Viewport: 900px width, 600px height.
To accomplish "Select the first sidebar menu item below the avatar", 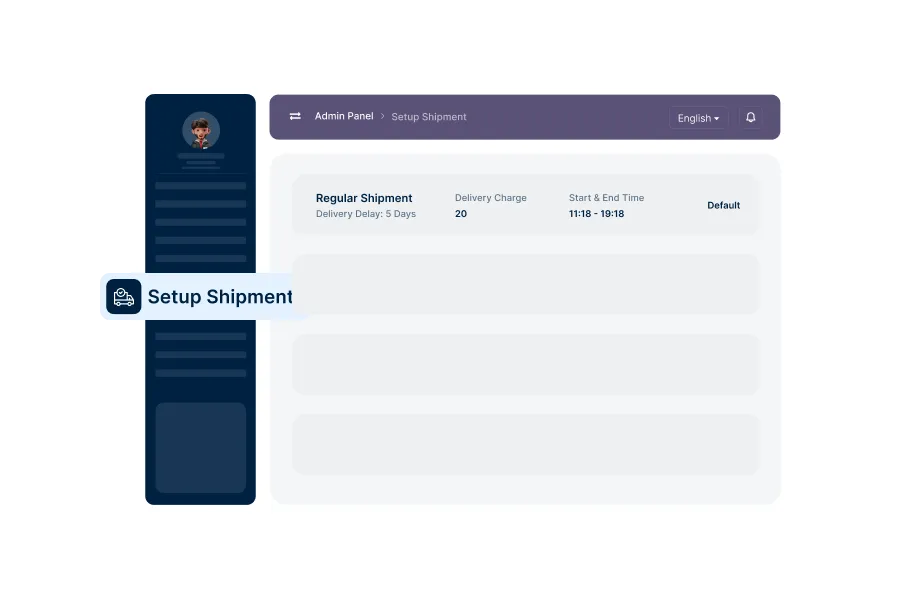I will pos(200,186).
